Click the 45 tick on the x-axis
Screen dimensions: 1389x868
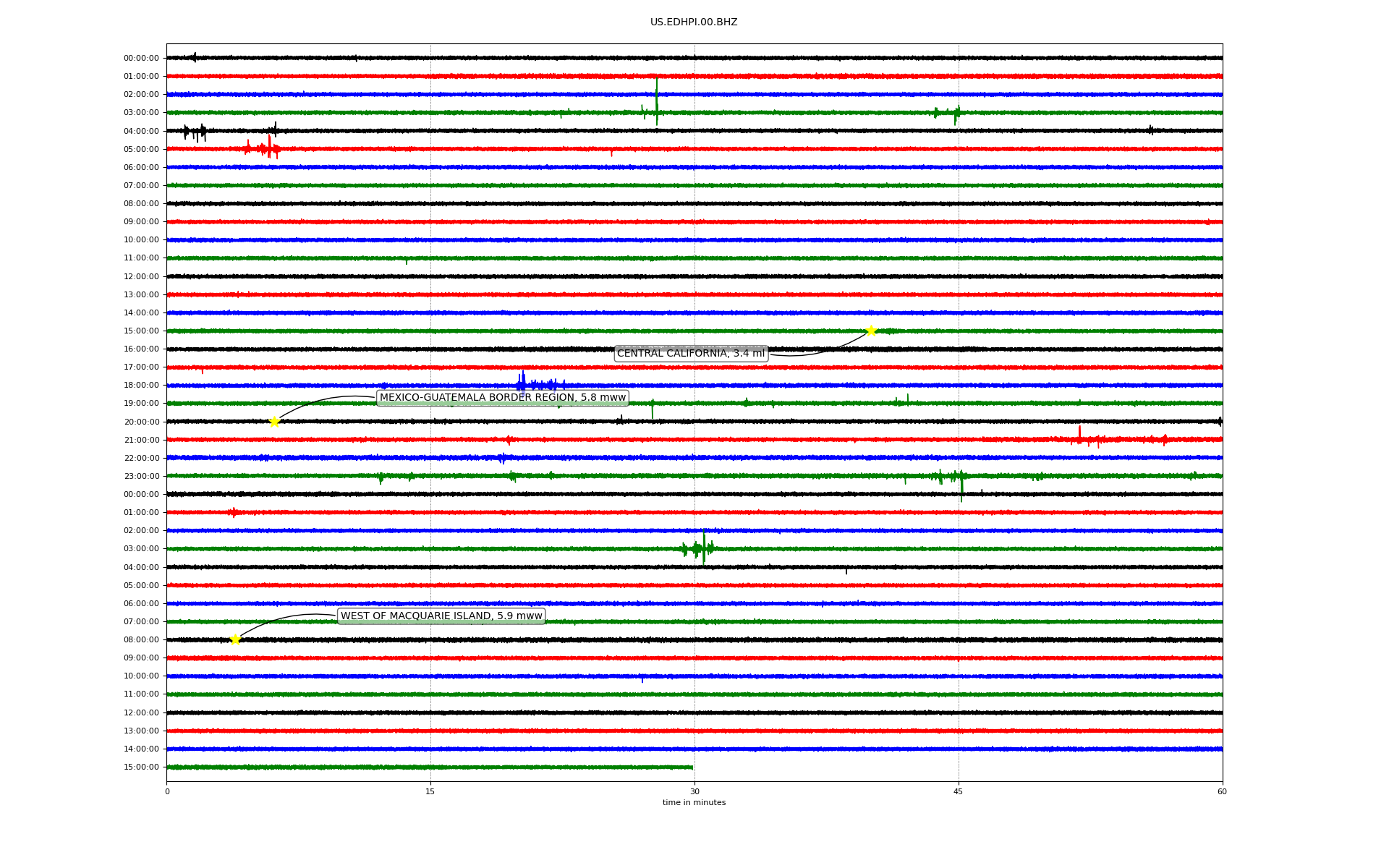tap(959, 791)
